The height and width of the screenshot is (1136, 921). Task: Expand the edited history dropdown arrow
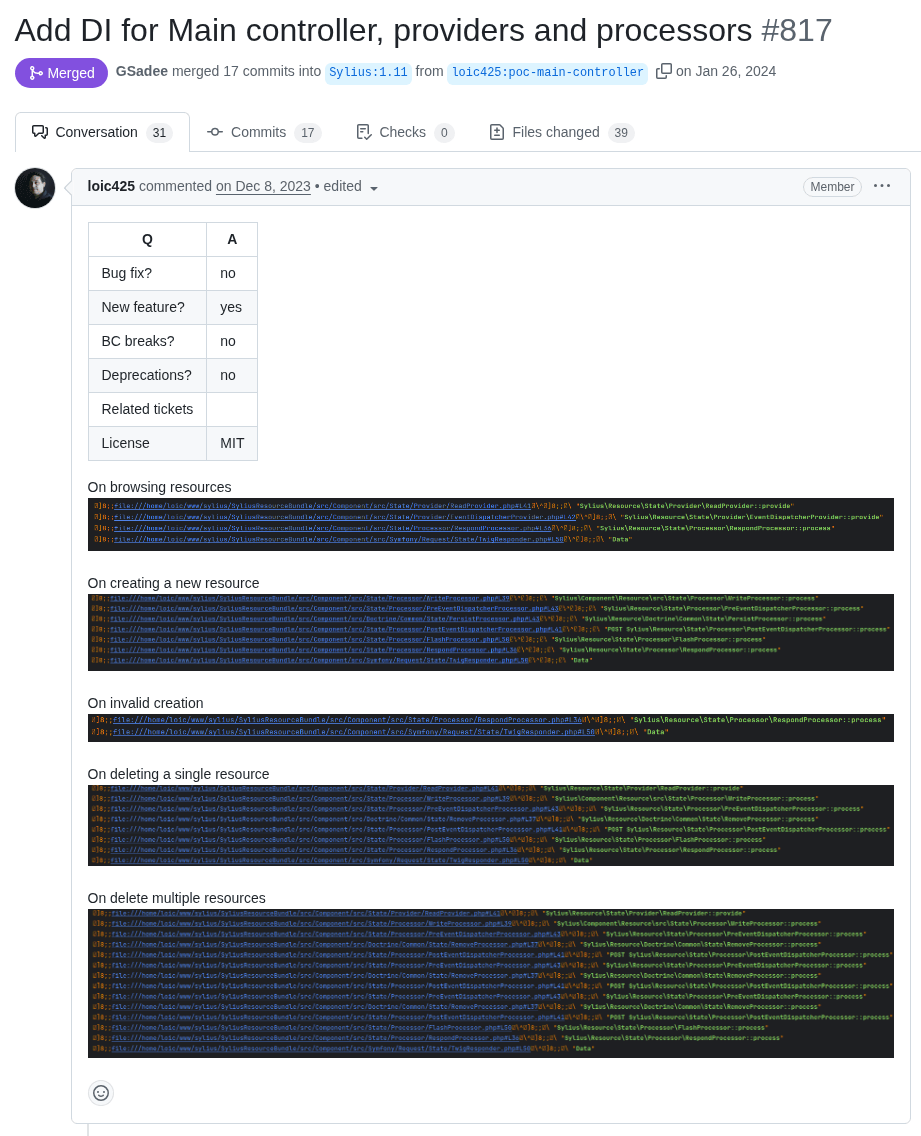pyautogui.click(x=374, y=188)
